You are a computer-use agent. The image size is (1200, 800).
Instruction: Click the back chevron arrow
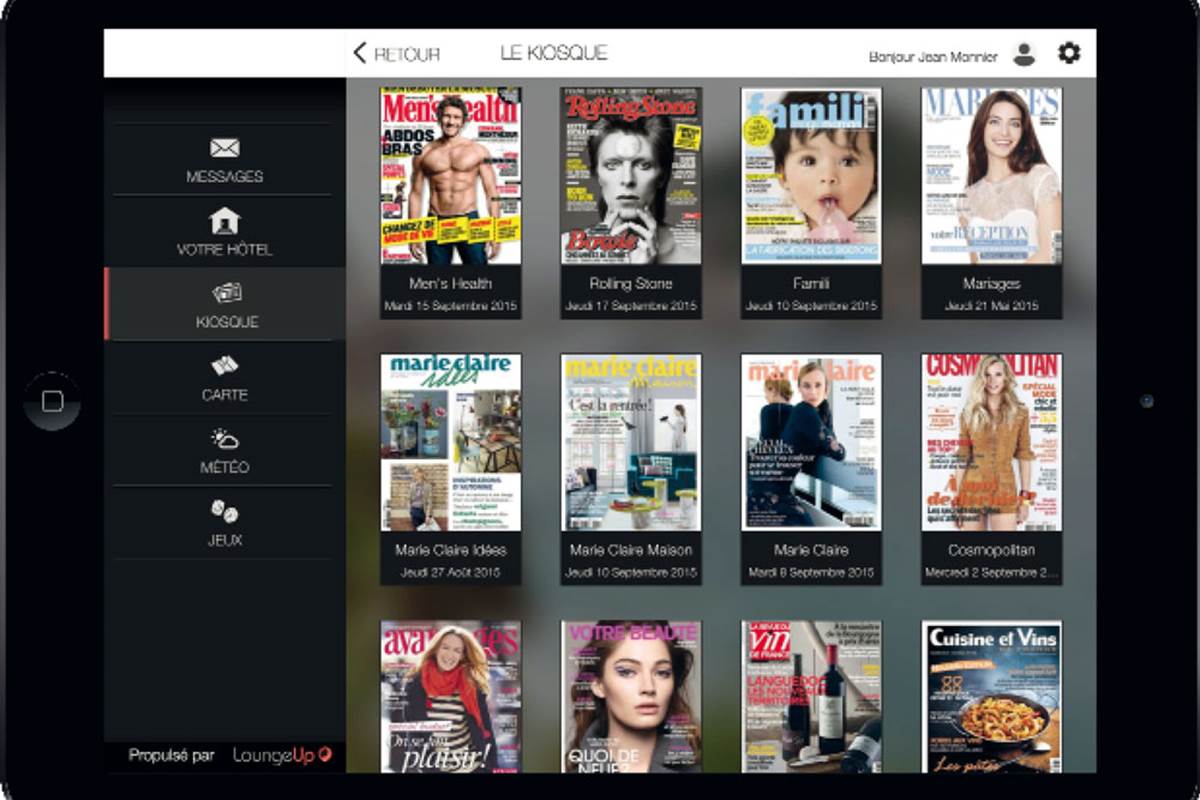coord(360,53)
